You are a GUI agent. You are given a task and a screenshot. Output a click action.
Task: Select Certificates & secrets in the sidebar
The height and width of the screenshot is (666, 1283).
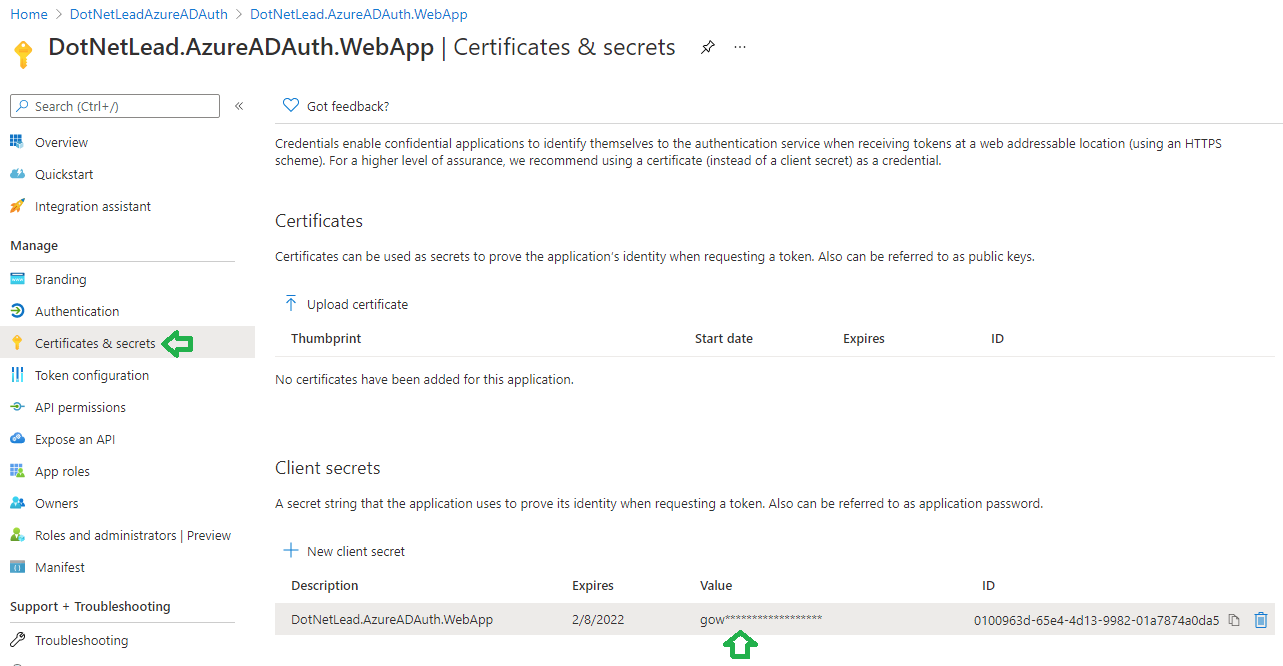(95, 343)
